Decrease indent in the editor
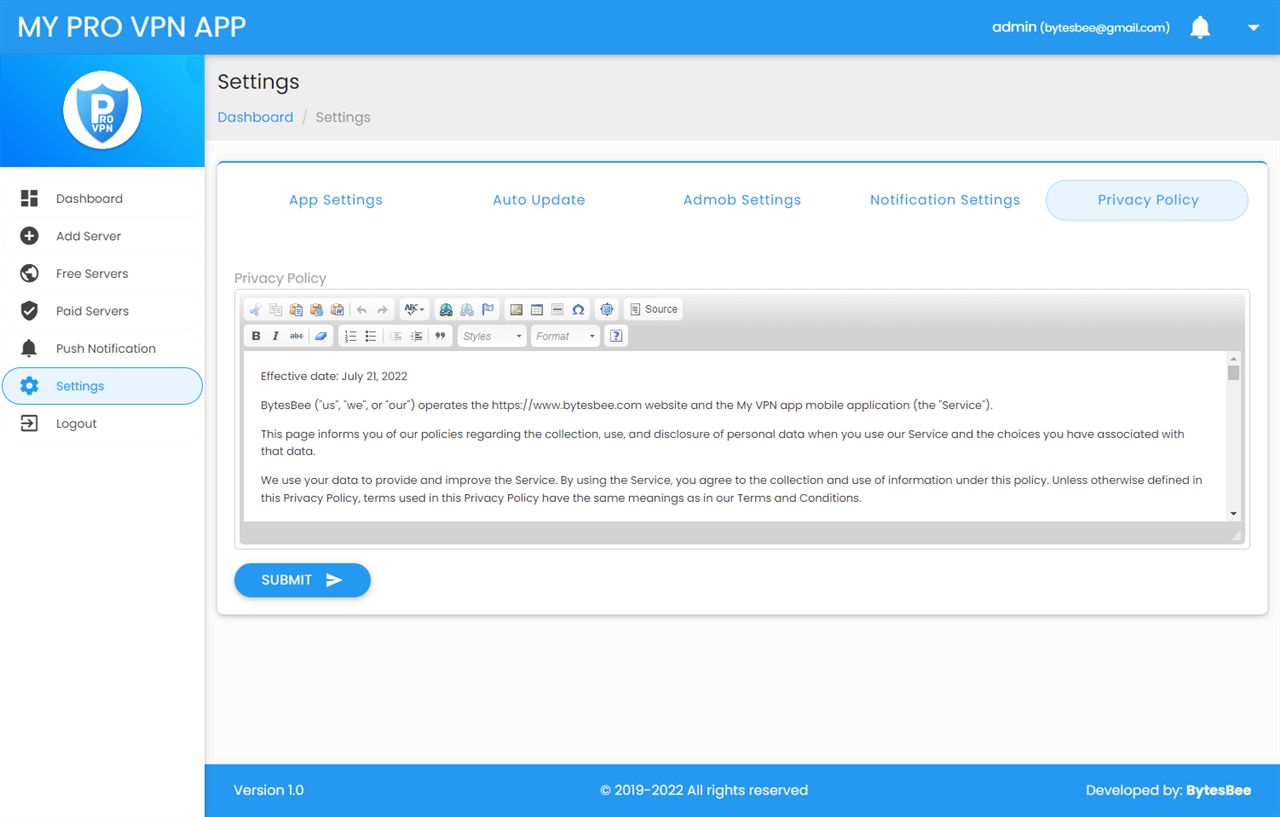The image size is (1280, 817). [x=395, y=337]
